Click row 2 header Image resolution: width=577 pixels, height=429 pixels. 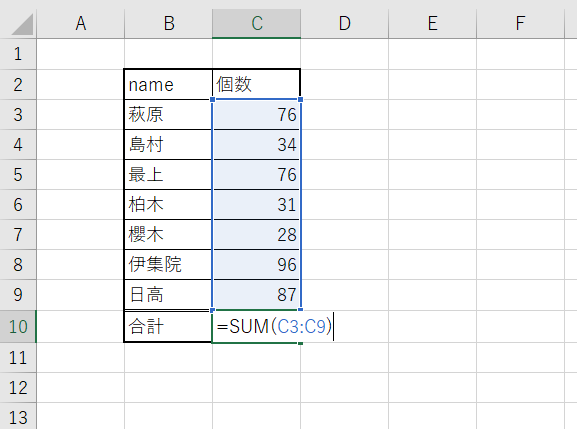pyautogui.click(x=18, y=85)
